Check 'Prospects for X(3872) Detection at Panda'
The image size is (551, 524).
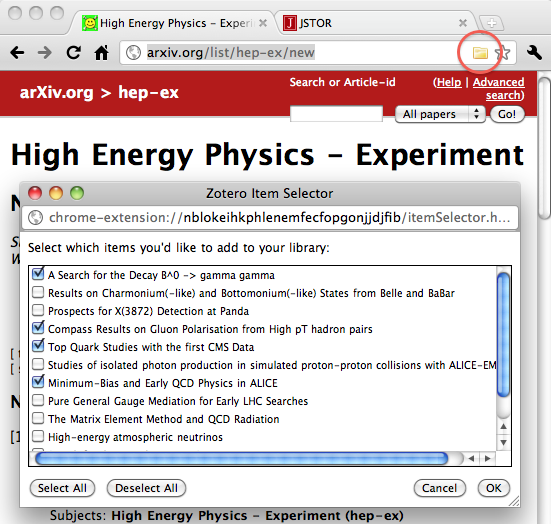38,311
